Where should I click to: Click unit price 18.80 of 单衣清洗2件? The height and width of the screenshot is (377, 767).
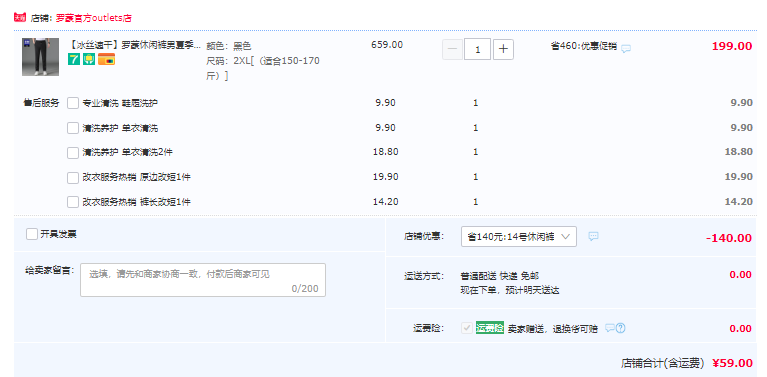(385, 152)
